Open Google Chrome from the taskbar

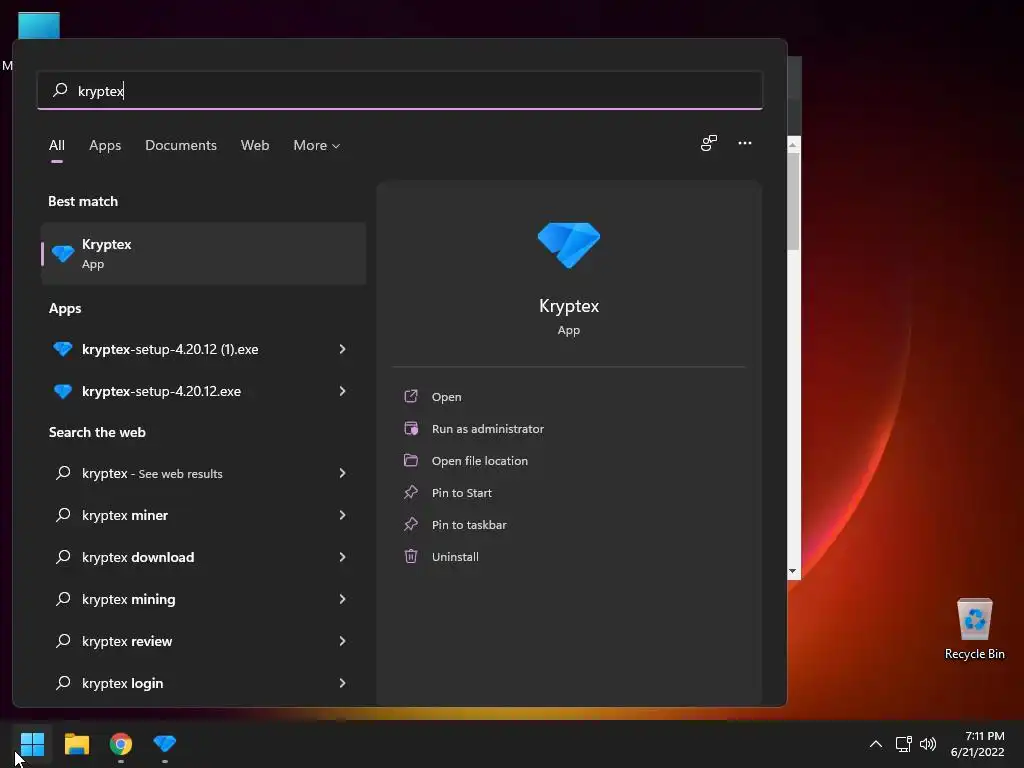coord(121,743)
